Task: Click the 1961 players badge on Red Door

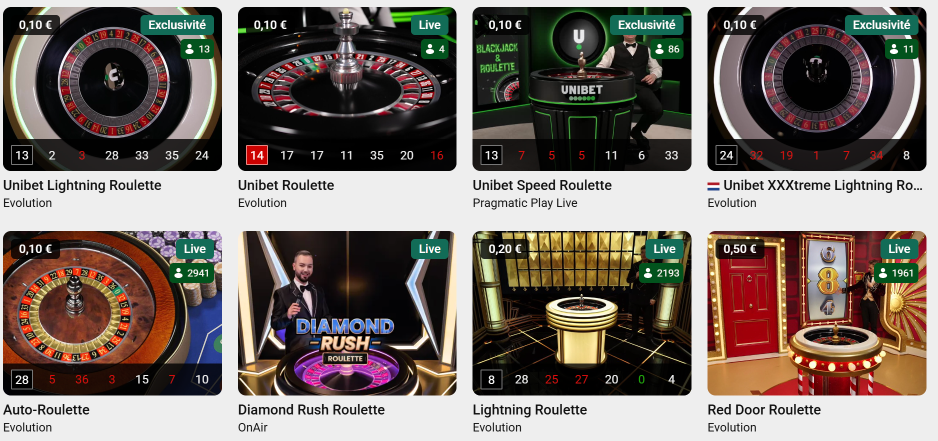Action: [896, 273]
